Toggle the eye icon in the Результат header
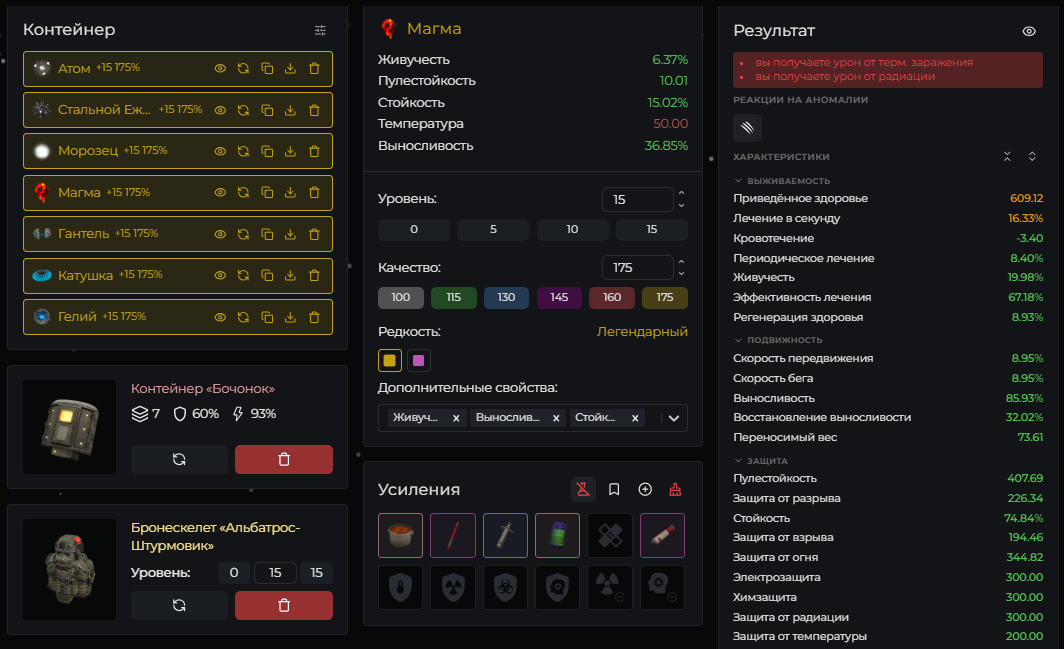The width and height of the screenshot is (1064, 649). [1029, 31]
